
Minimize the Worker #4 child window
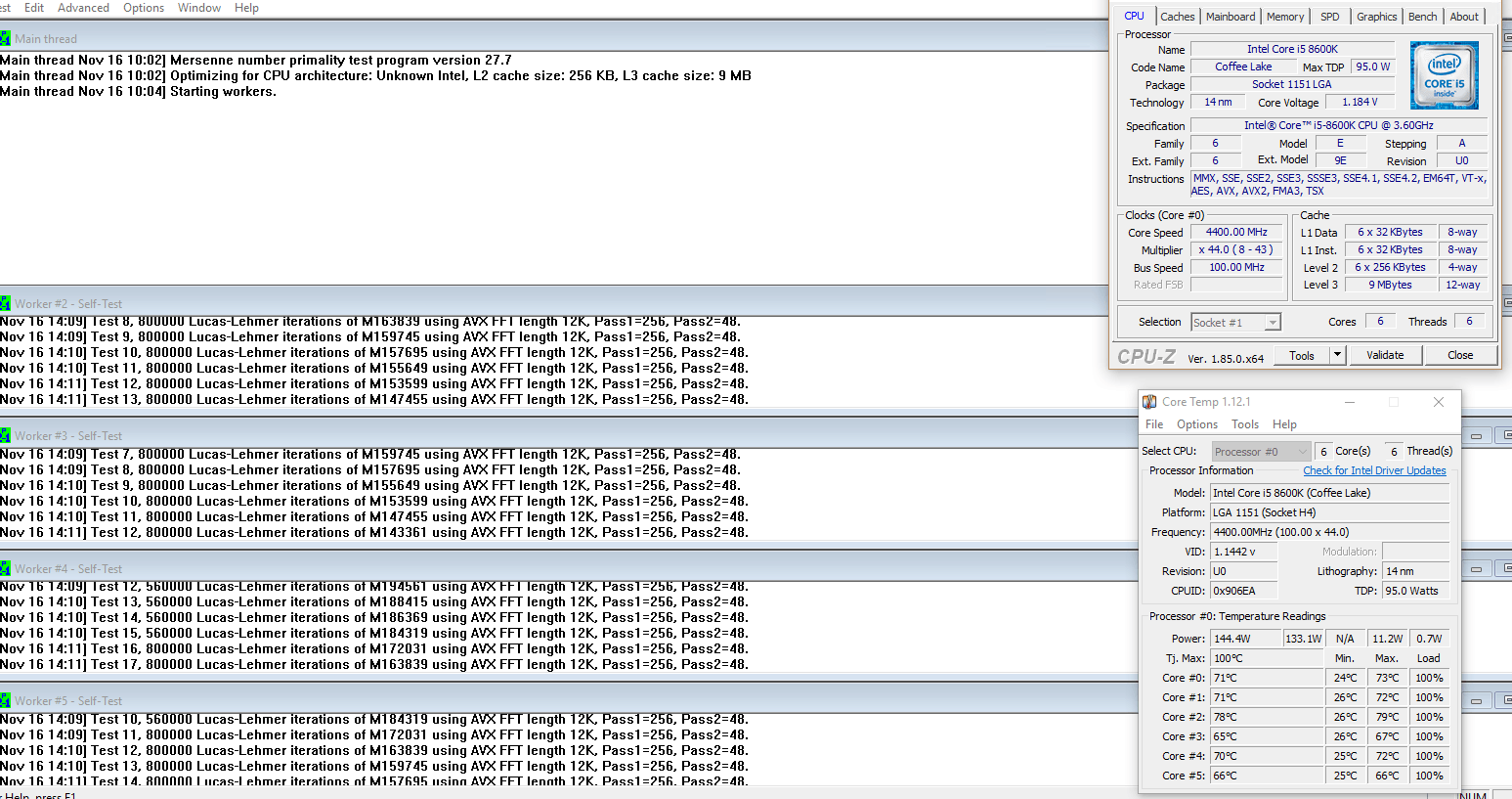click(1477, 568)
